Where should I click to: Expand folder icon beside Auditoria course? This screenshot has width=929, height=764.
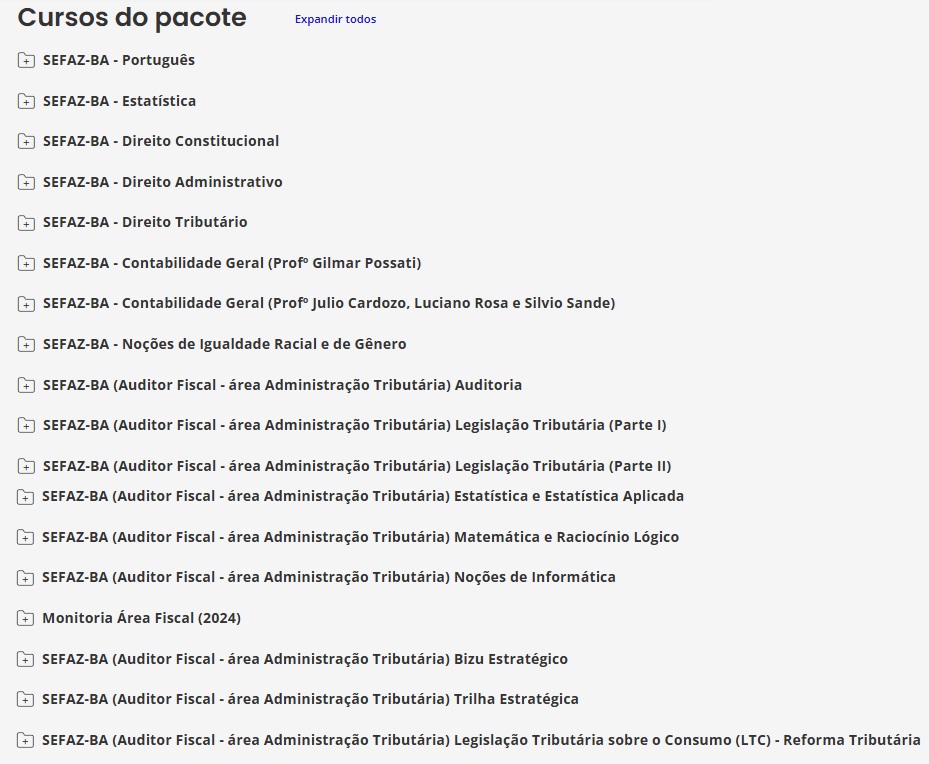point(26,386)
